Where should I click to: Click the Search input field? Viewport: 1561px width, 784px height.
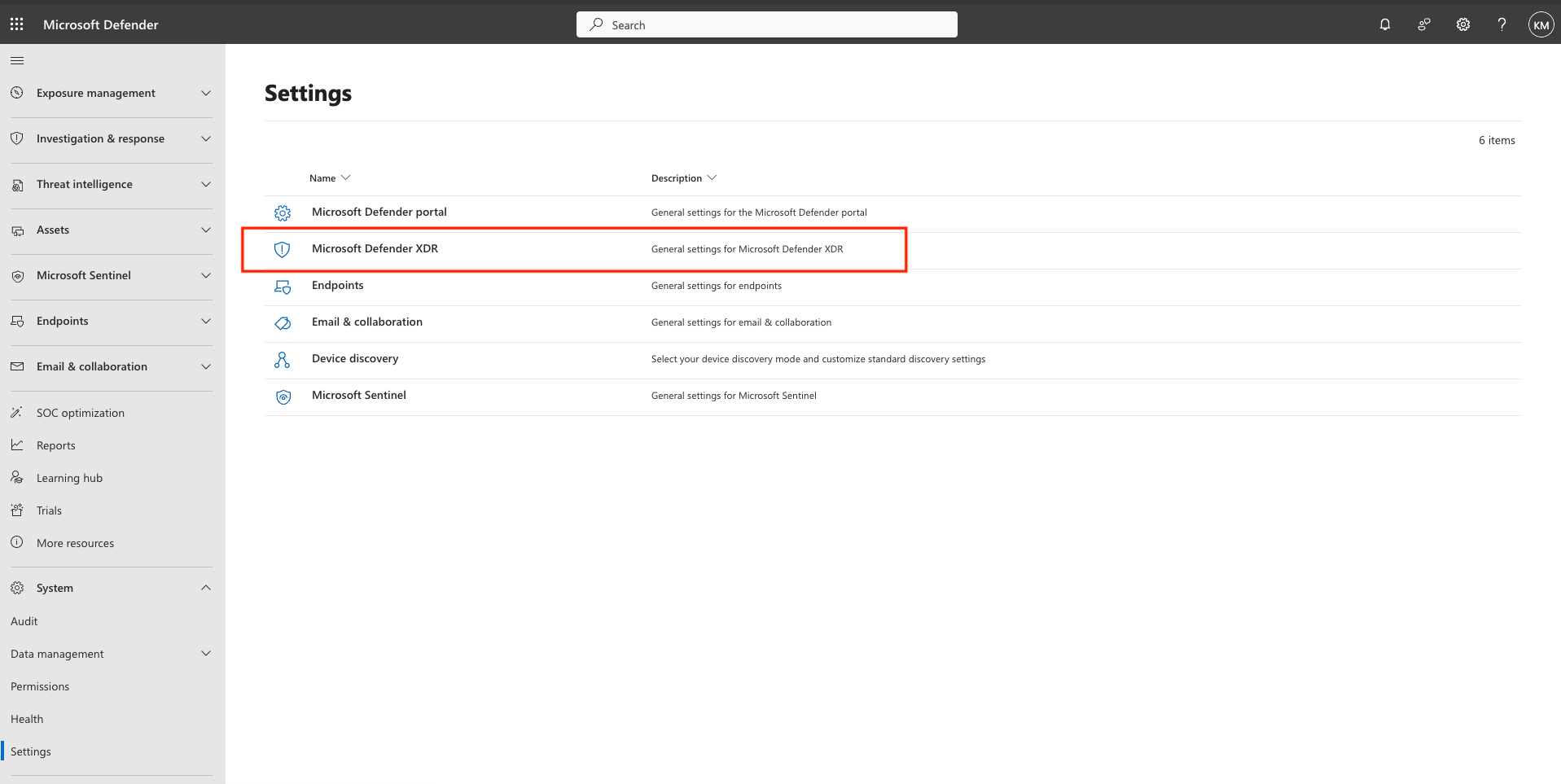click(x=766, y=24)
